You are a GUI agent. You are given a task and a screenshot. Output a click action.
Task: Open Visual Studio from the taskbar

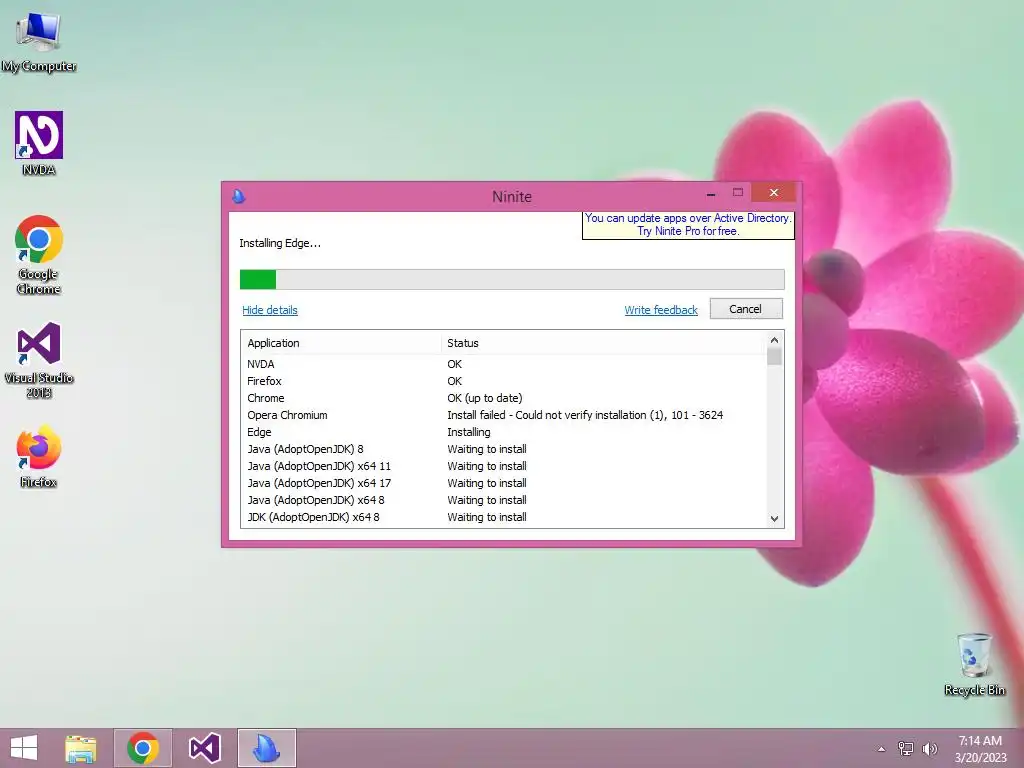click(204, 748)
